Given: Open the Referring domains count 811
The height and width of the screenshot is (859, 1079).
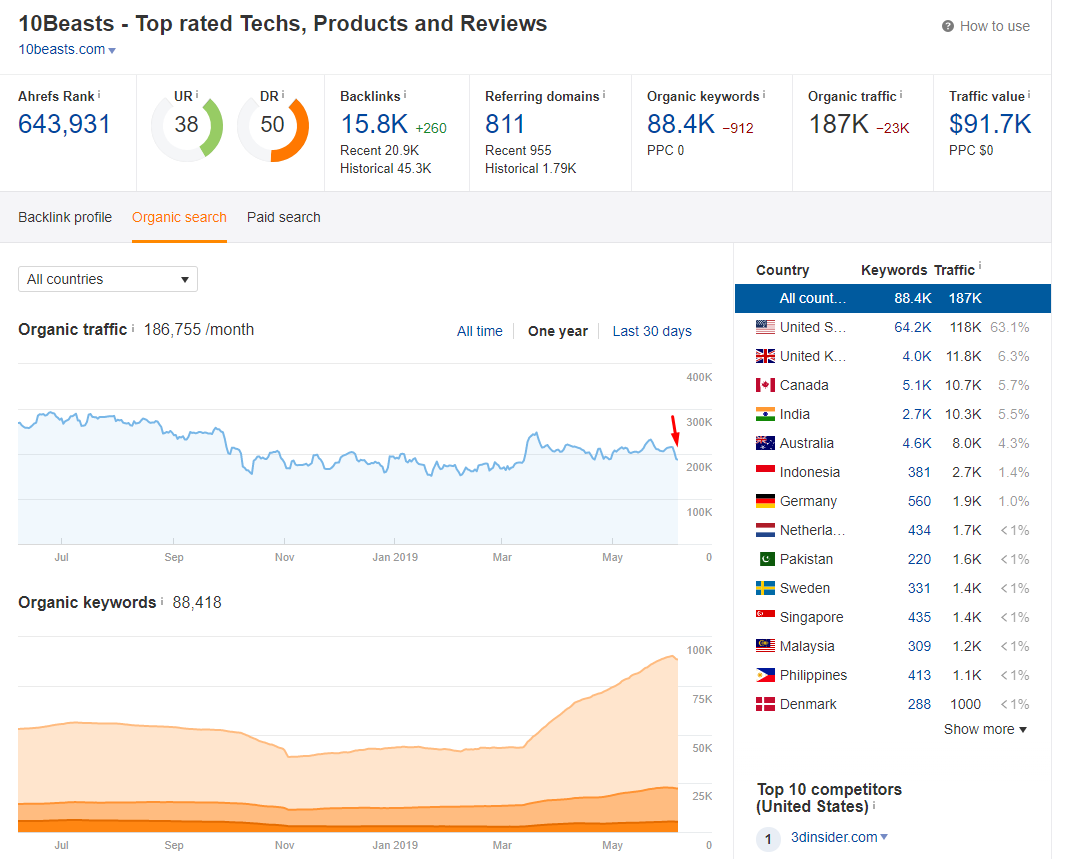Looking at the screenshot, I should [504, 124].
